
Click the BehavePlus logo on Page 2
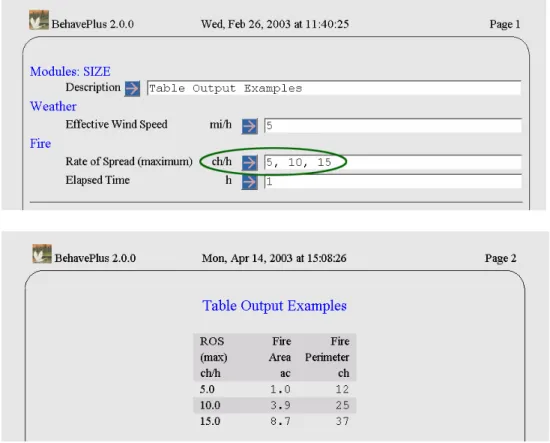(42, 254)
